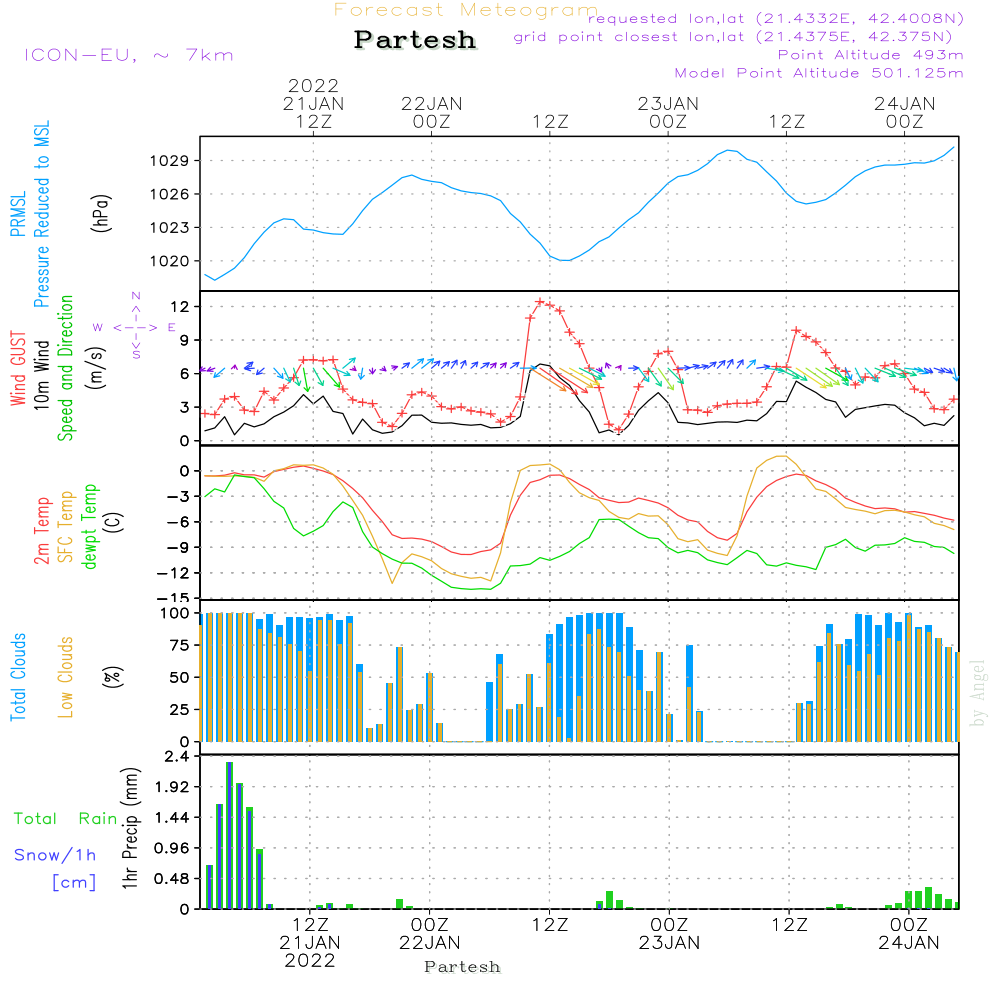Viewport: 1000px width, 1000px height.
Task: Select the 'Pressure Reduced to MSL' label
Action: [x=41, y=214]
